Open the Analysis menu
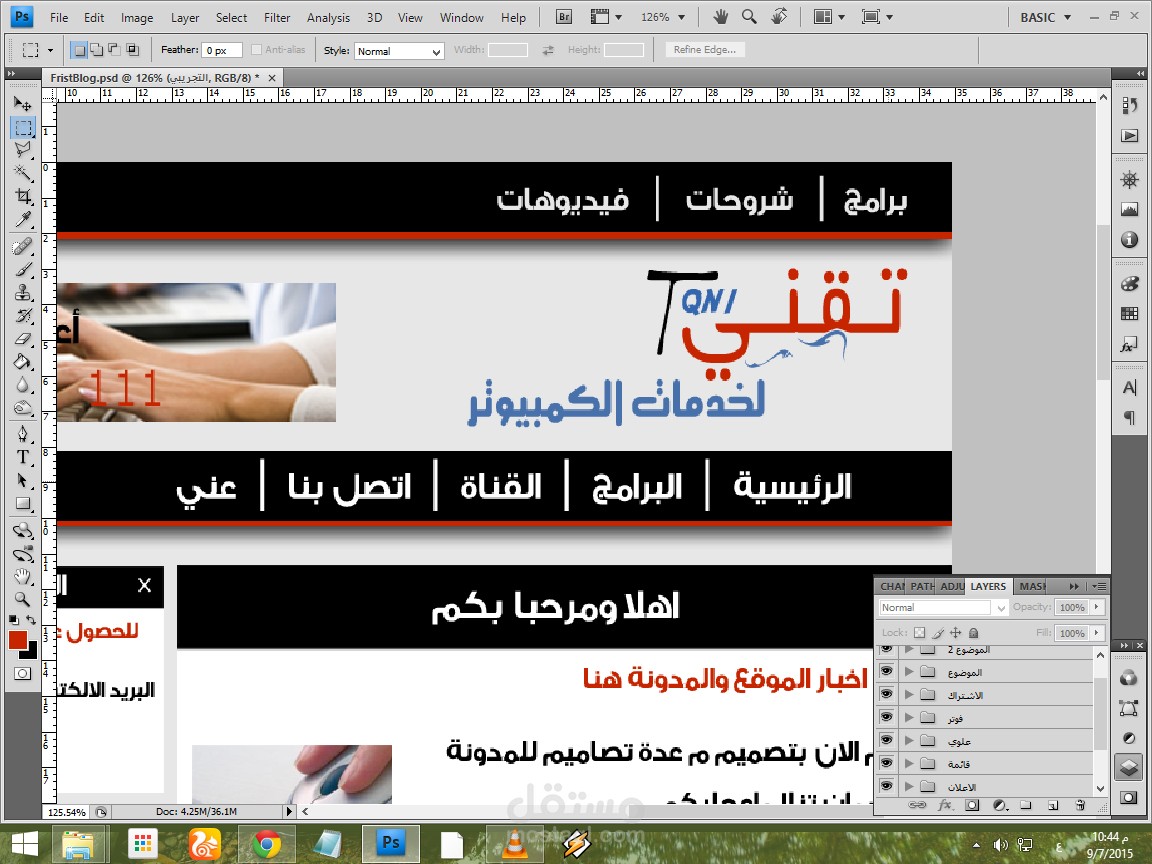The width and height of the screenshot is (1152, 864). point(328,18)
